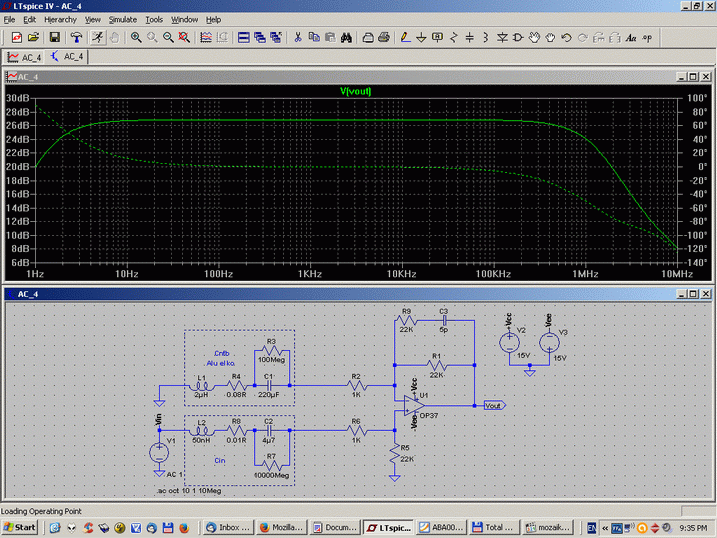Screen dimensions: 717x538
Task: Click the Firefox quick launch icon
Action: click(x=184, y=528)
